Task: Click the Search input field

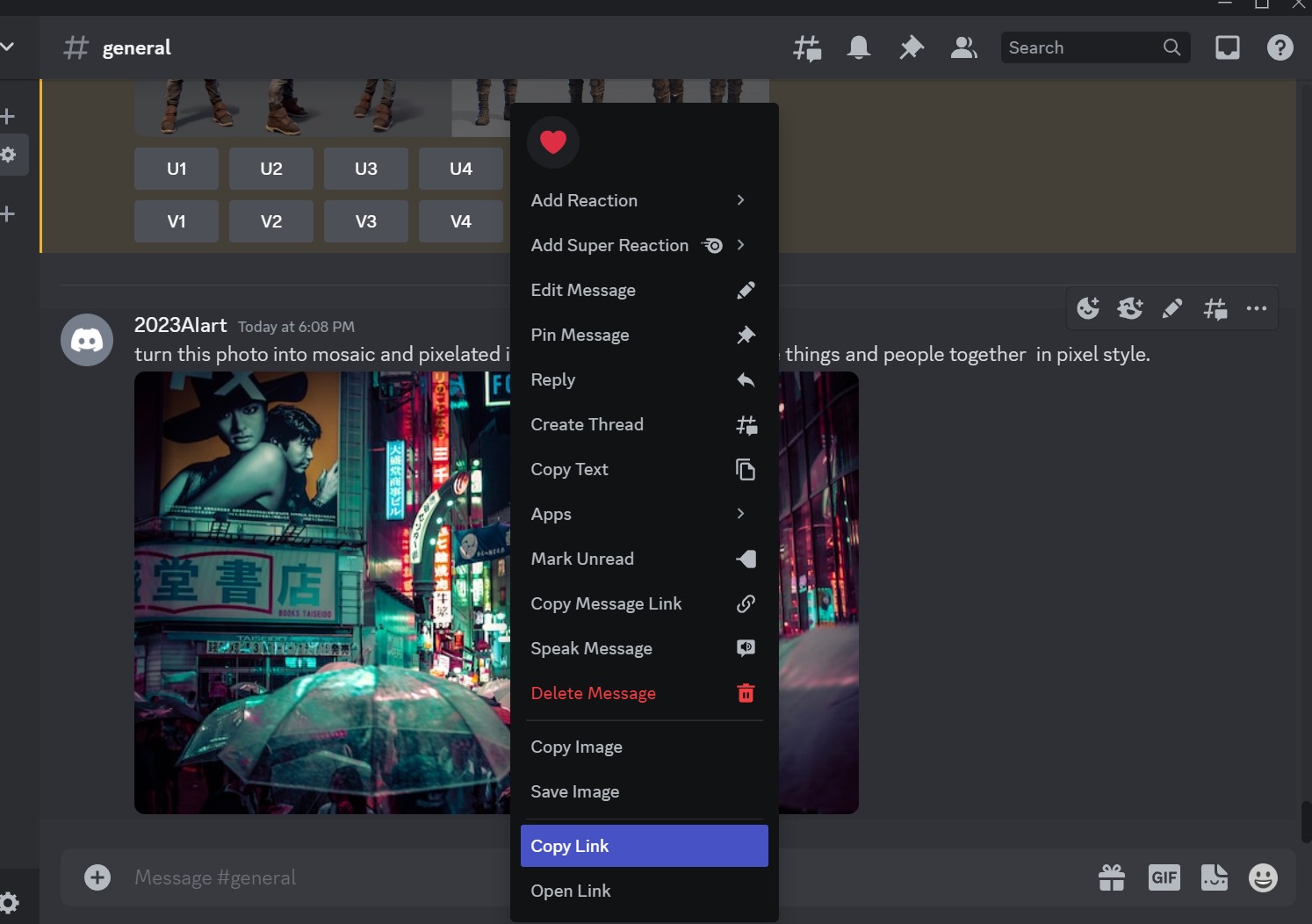Action: pyautogui.click(x=1082, y=47)
